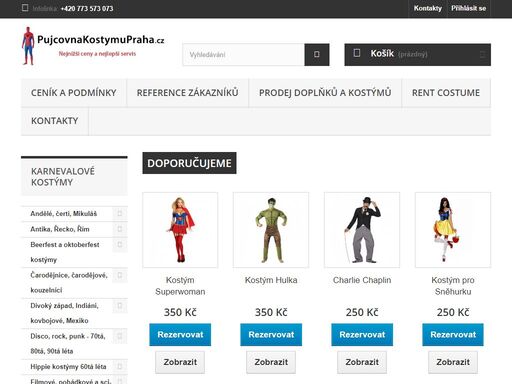The height and width of the screenshot is (384, 512).
Task: Go to Prodej doplňků a kostýmů
Action: pyautogui.click(x=325, y=93)
